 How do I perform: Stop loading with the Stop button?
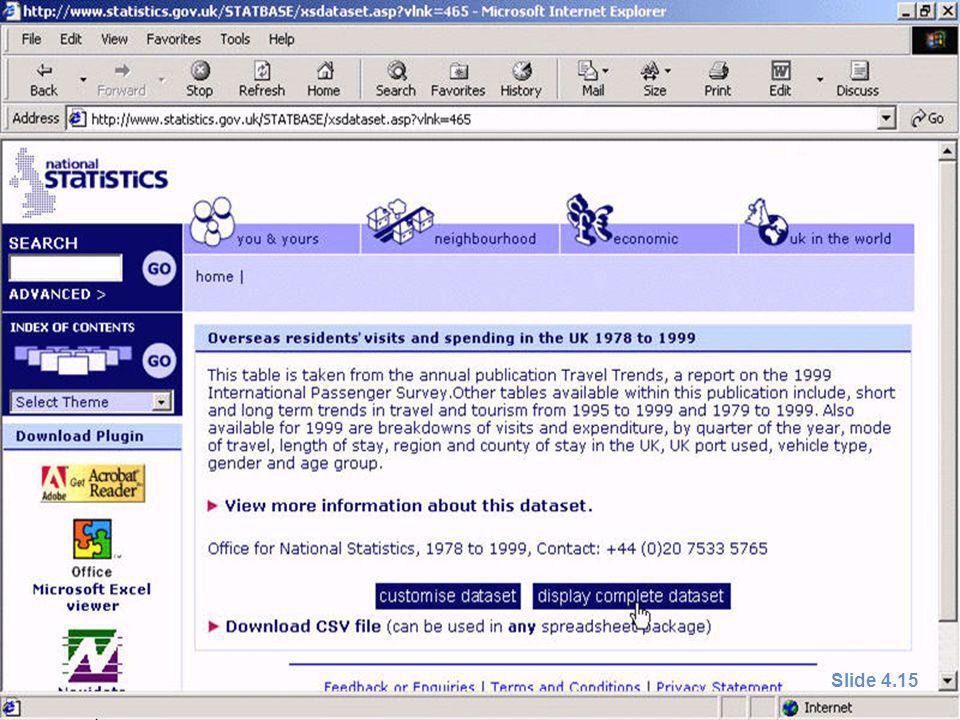coord(200,80)
